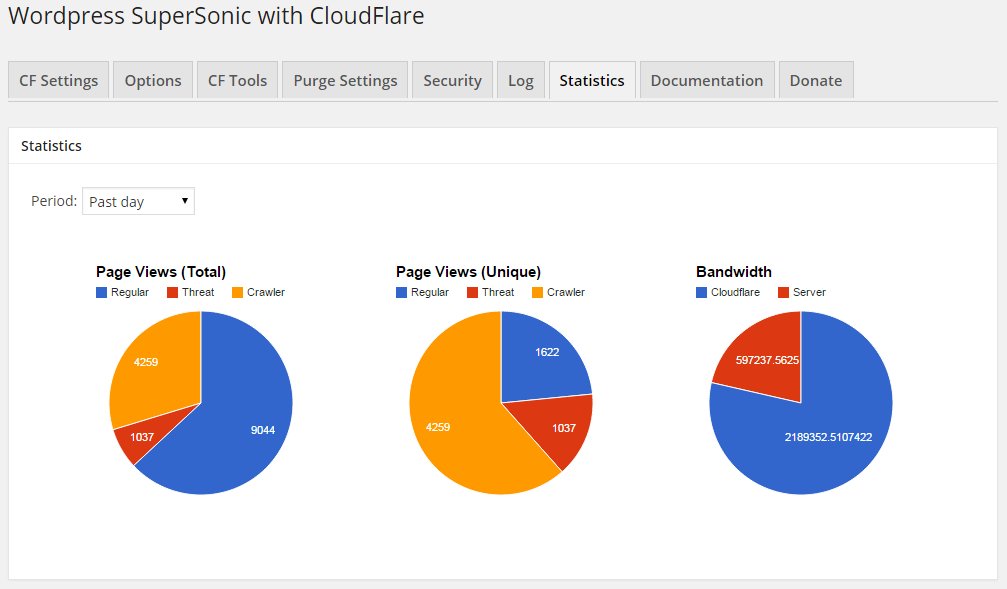Click Regular blue swatch in Page Views (Total) legend

tap(101, 292)
